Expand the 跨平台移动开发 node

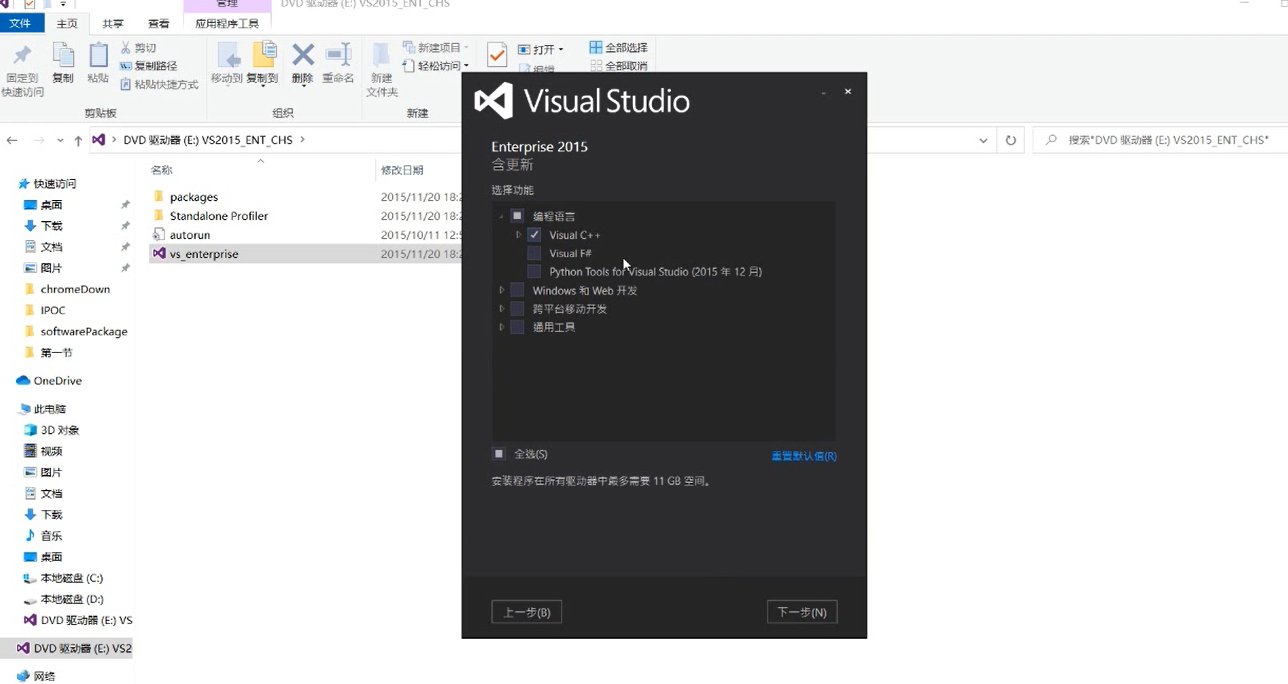click(x=502, y=308)
